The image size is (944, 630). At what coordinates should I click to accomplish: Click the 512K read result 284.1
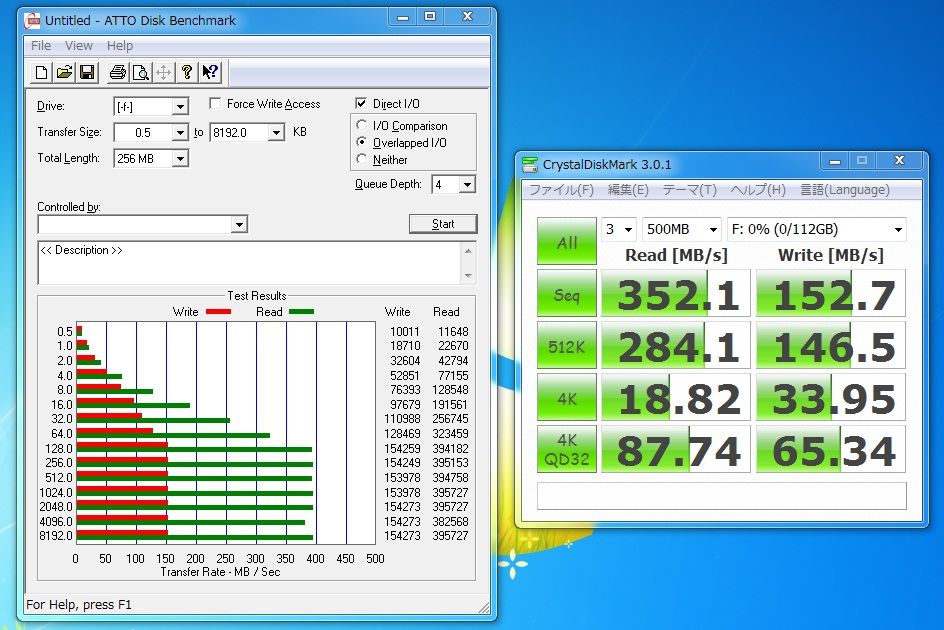pyautogui.click(x=676, y=345)
